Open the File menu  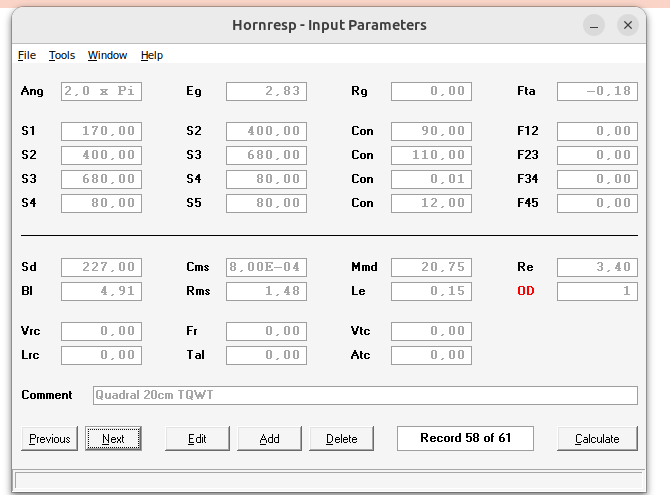(26, 56)
